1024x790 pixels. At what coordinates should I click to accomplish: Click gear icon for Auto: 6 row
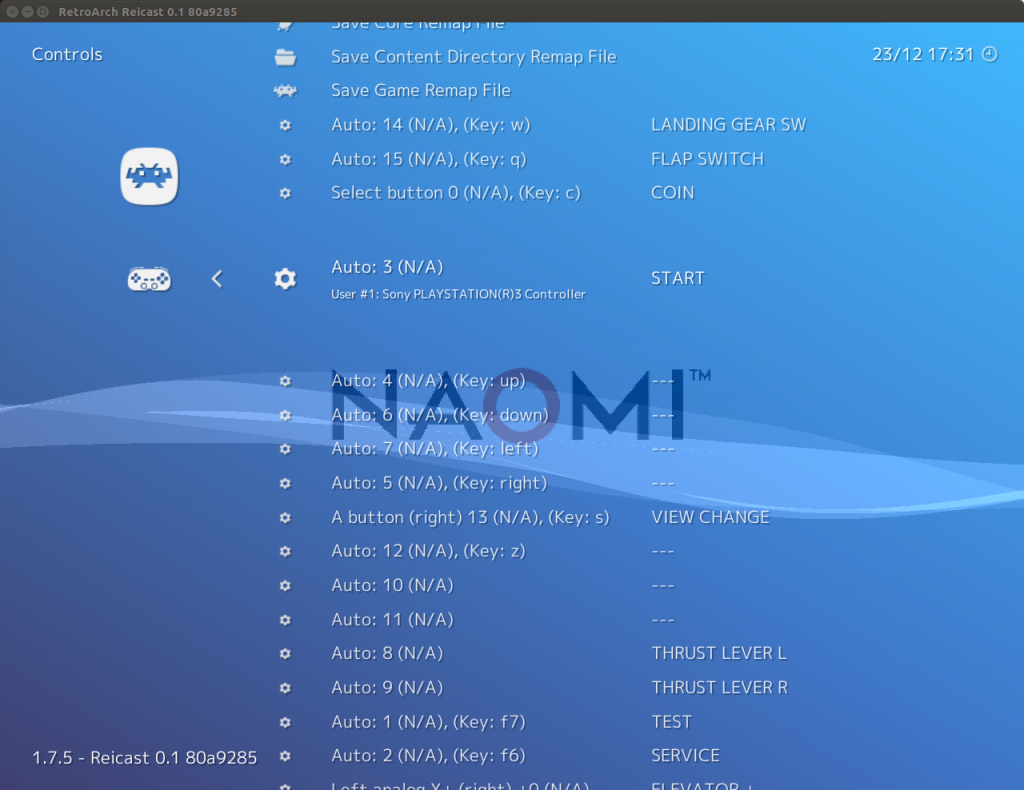tap(285, 415)
